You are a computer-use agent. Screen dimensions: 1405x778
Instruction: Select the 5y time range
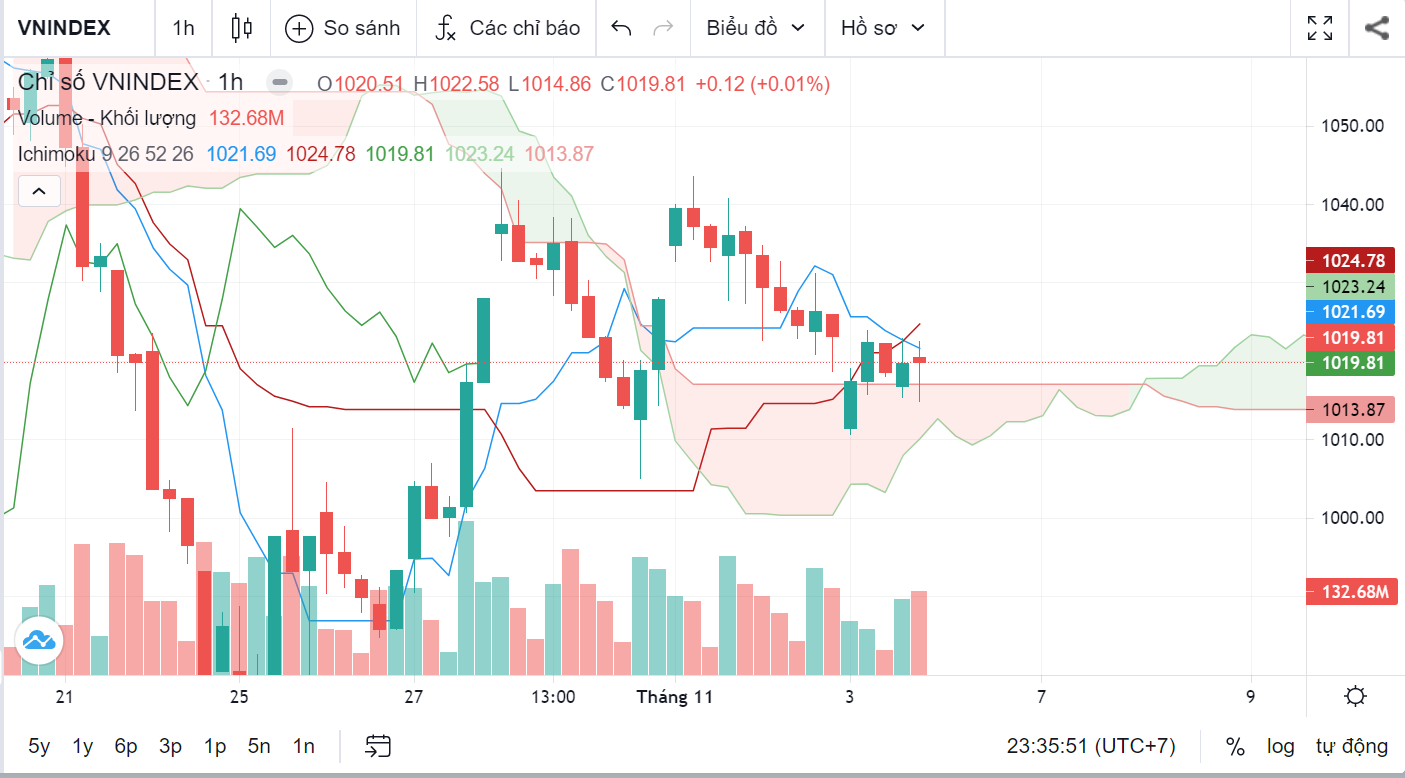39,746
